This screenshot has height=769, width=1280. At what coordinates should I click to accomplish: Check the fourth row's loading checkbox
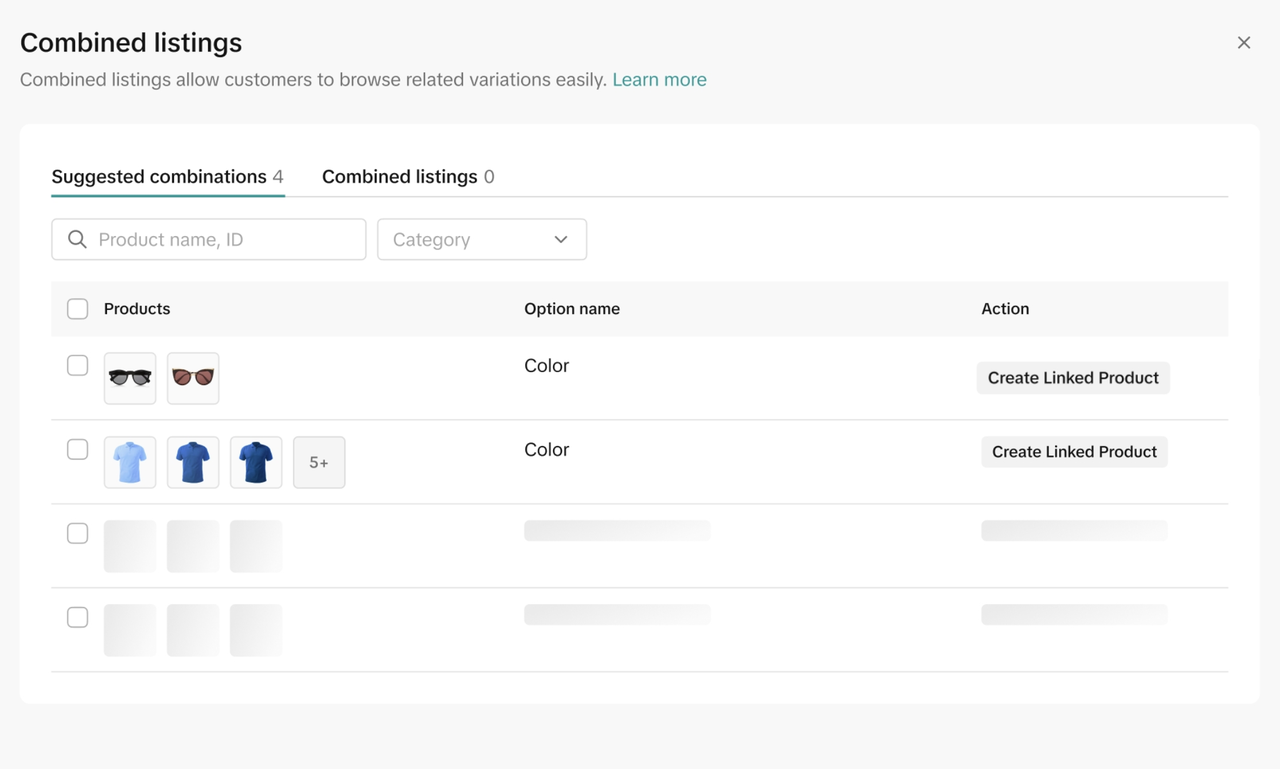pyautogui.click(x=78, y=618)
